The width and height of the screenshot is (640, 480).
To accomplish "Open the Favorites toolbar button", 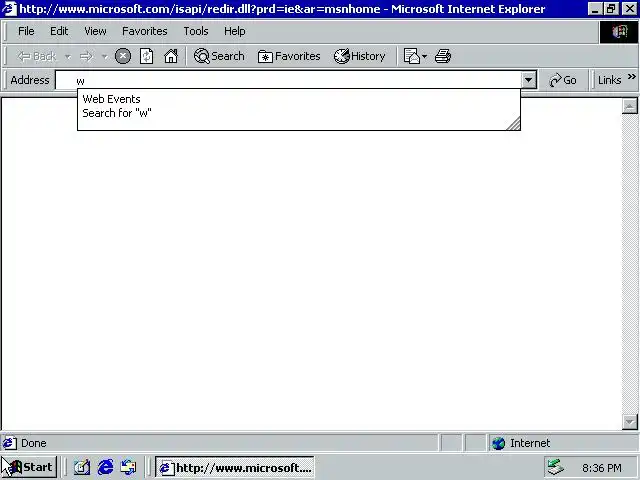I will [289, 56].
